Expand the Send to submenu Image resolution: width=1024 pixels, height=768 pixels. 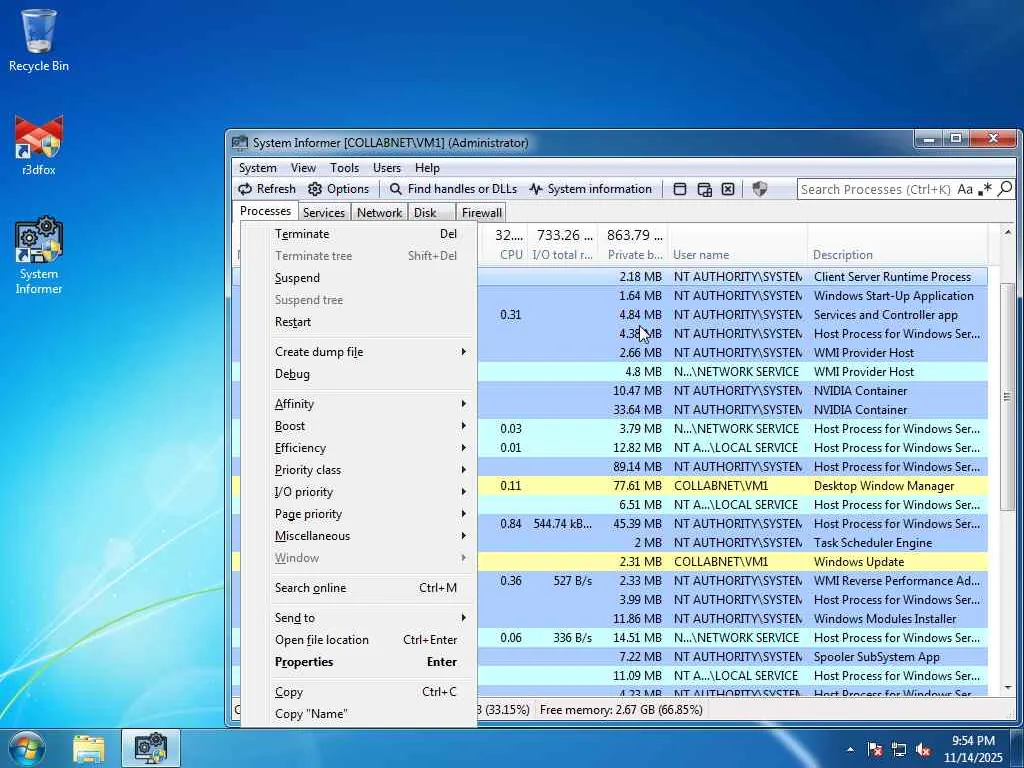point(359,617)
